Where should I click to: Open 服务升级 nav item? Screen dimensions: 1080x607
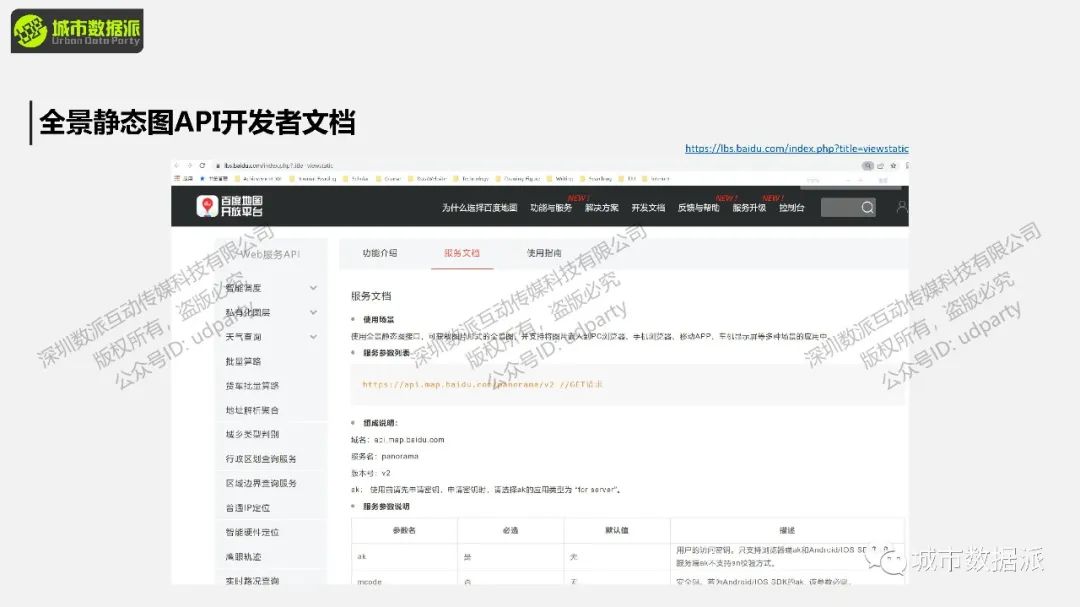point(749,207)
